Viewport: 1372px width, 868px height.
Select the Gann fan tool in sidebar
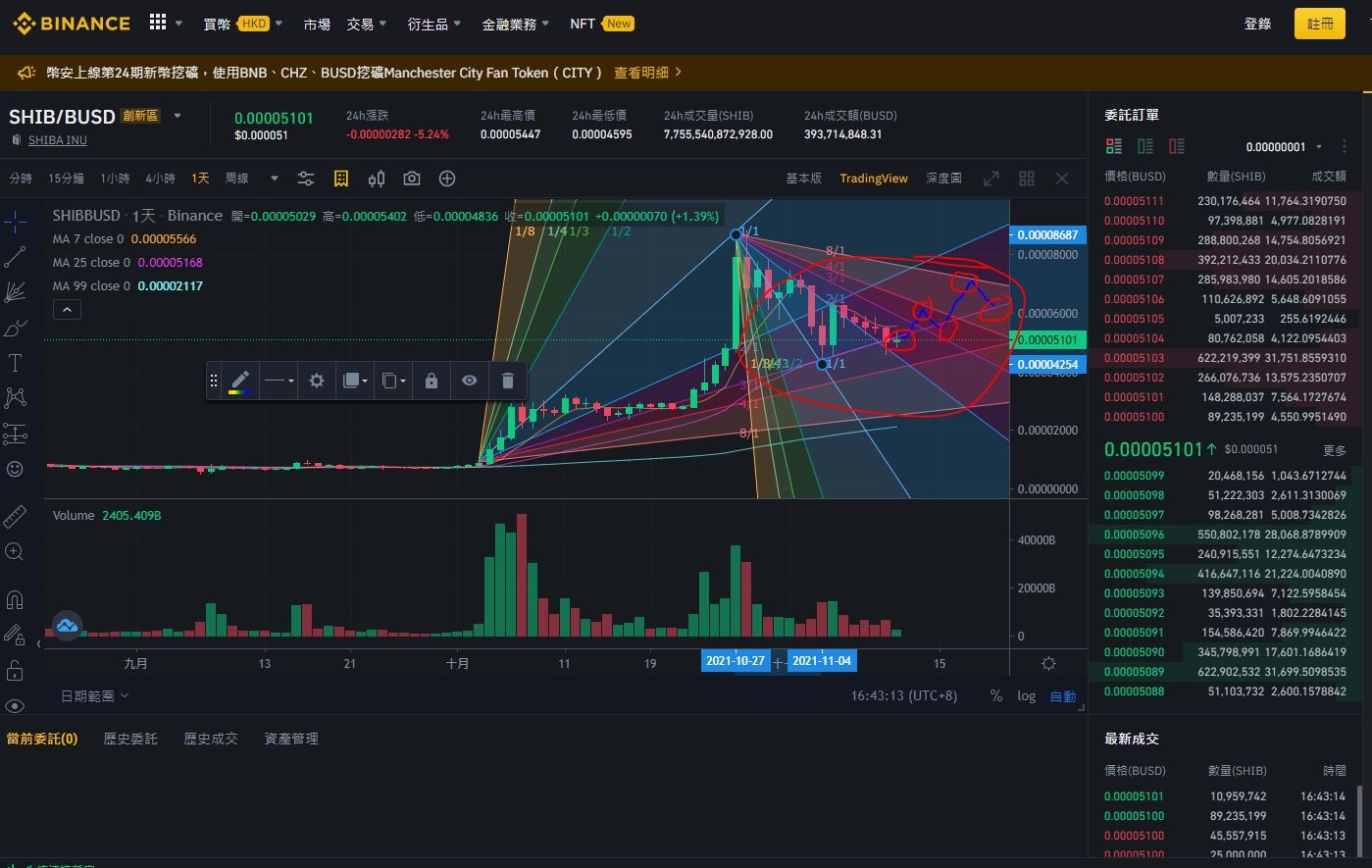[x=15, y=292]
